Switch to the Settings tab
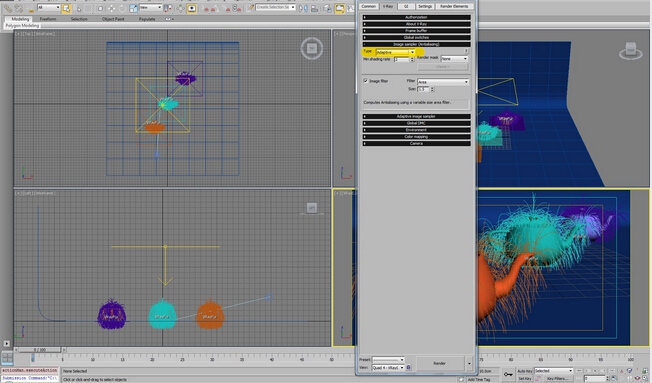 425,6
